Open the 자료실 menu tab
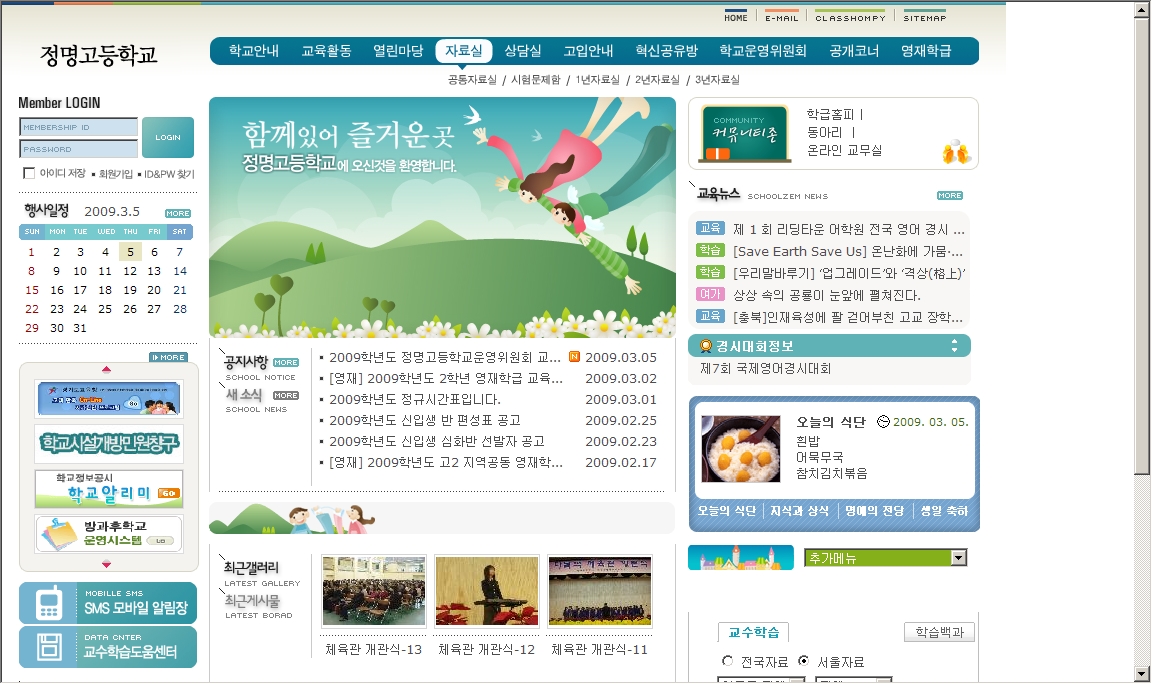Screen dimensions: 1152x684 [x=464, y=51]
